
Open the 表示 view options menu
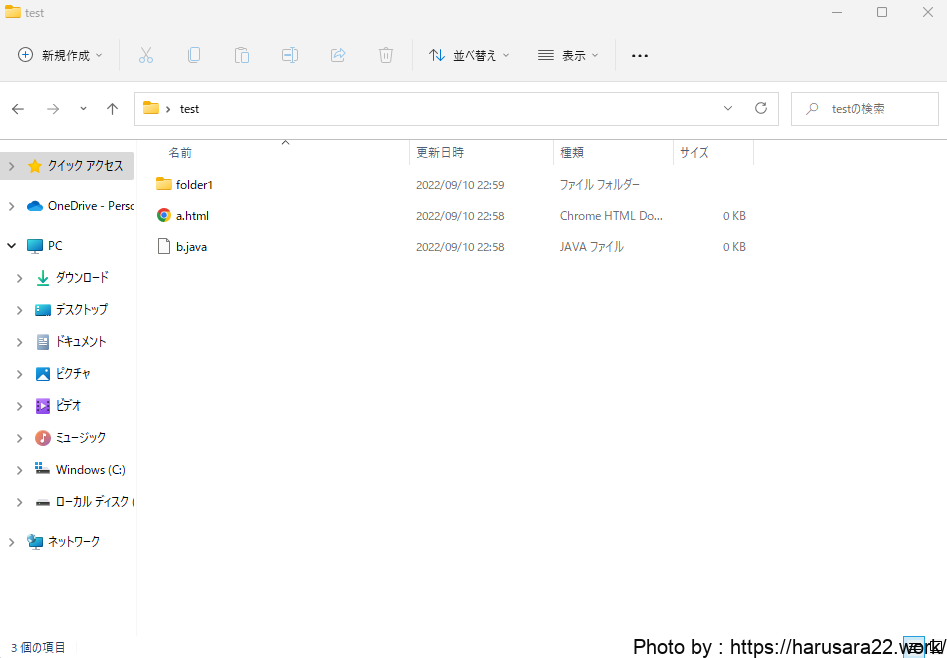point(568,56)
